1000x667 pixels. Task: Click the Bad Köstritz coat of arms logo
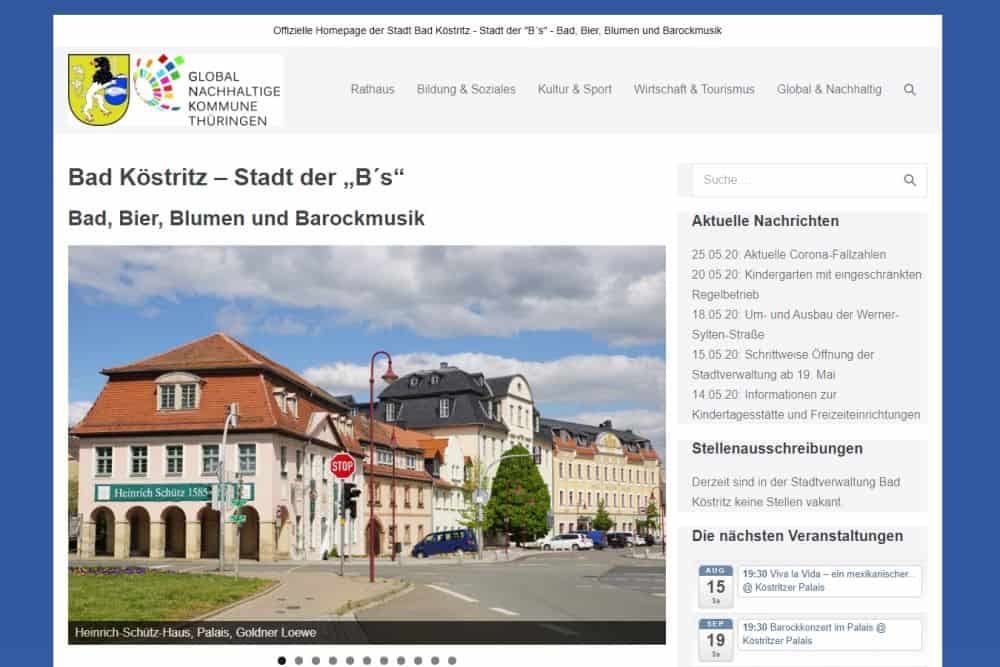click(98, 89)
